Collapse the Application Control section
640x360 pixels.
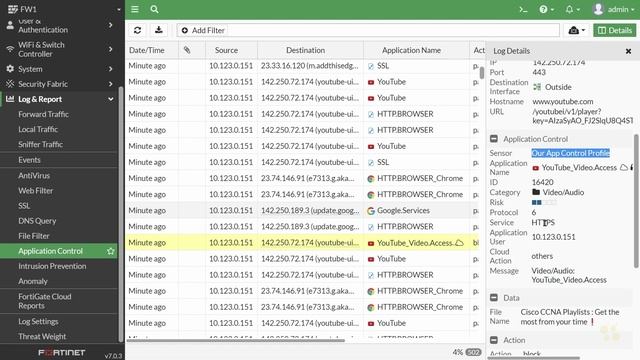493,139
